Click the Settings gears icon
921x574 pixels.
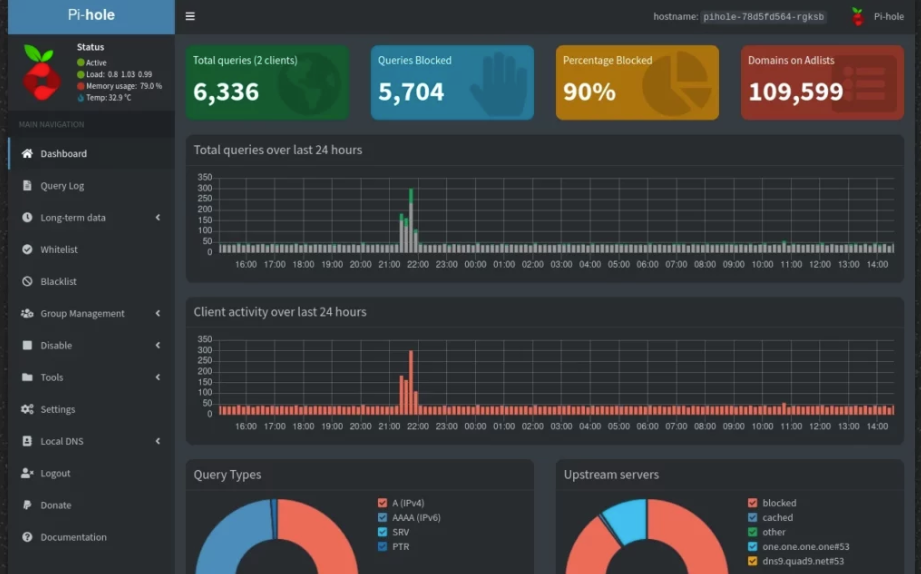tap(27, 410)
